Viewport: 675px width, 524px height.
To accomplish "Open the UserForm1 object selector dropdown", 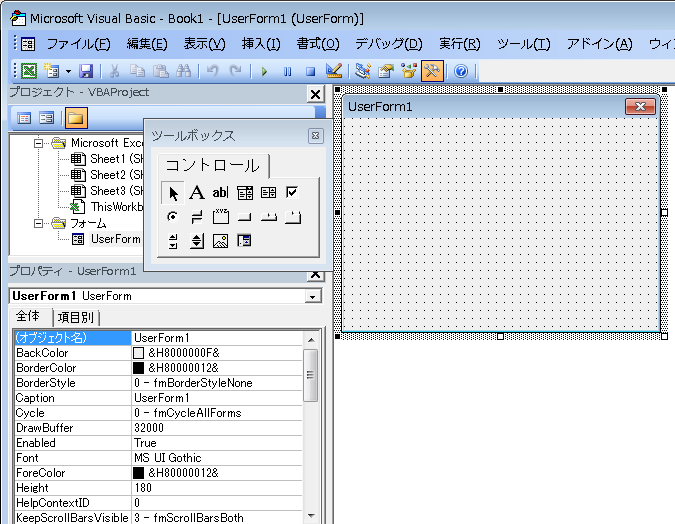I will tap(313, 296).
